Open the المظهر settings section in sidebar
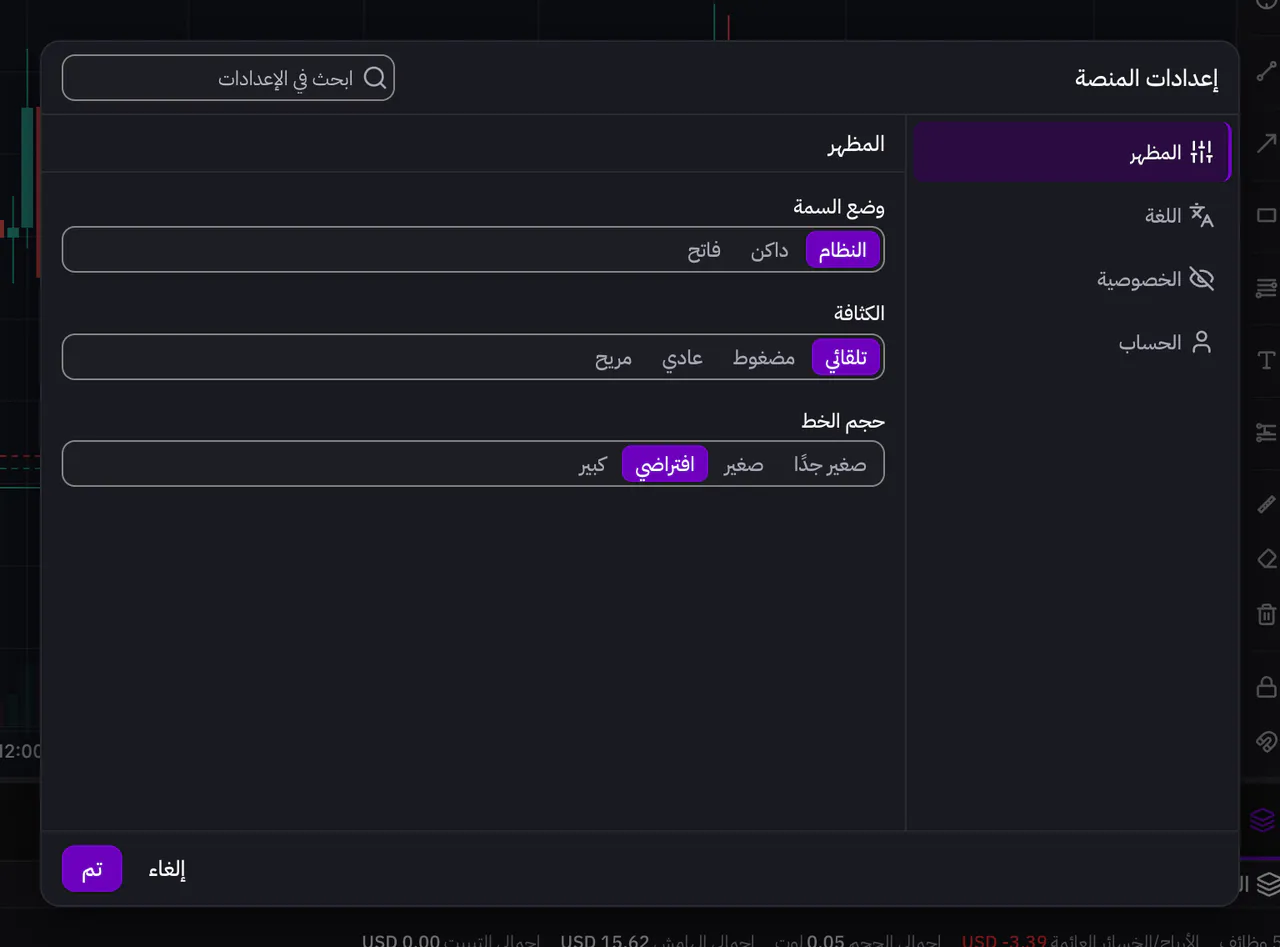This screenshot has height=947, width=1280. tap(1072, 152)
